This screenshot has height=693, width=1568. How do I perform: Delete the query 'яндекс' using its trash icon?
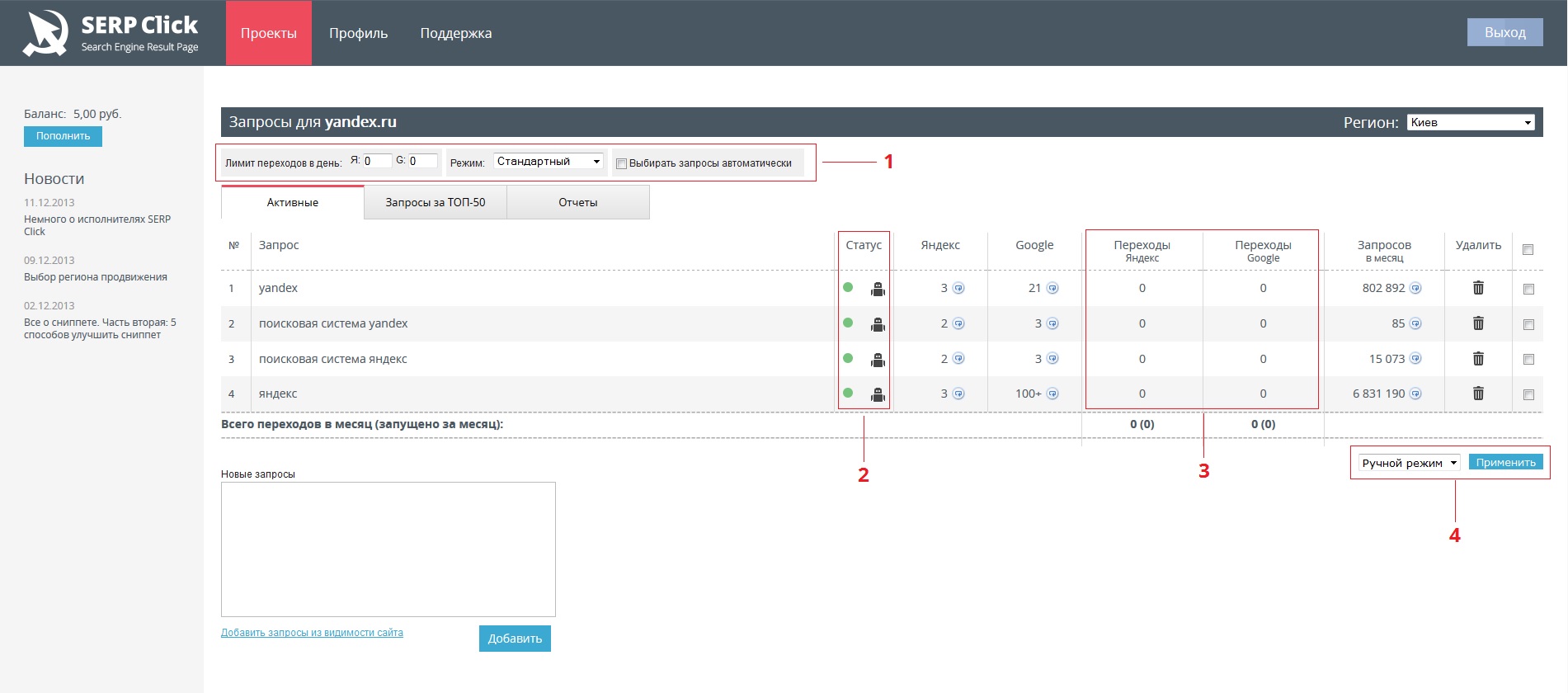pyautogui.click(x=1478, y=394)
